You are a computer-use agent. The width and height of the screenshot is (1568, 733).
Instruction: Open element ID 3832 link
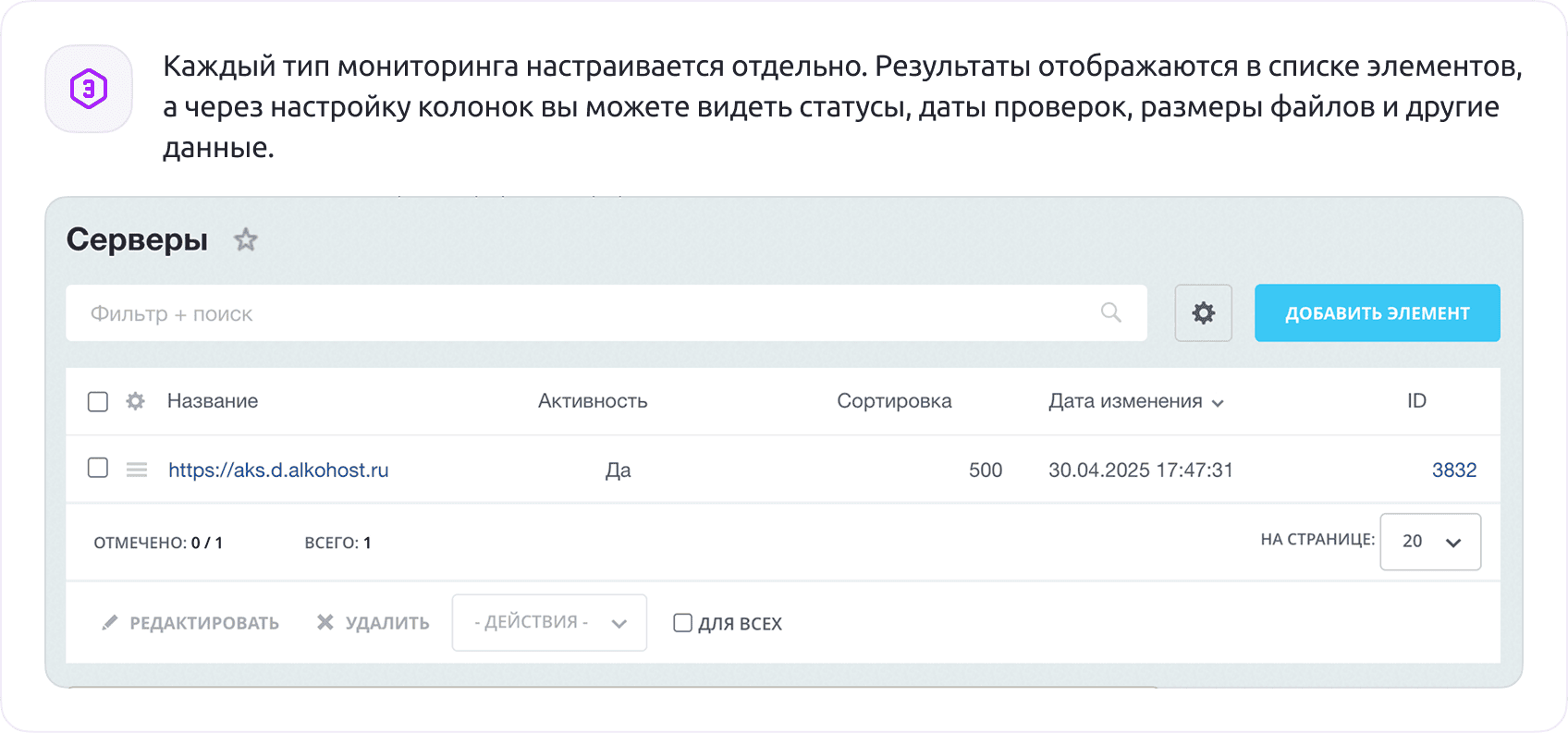point(1454,470)
